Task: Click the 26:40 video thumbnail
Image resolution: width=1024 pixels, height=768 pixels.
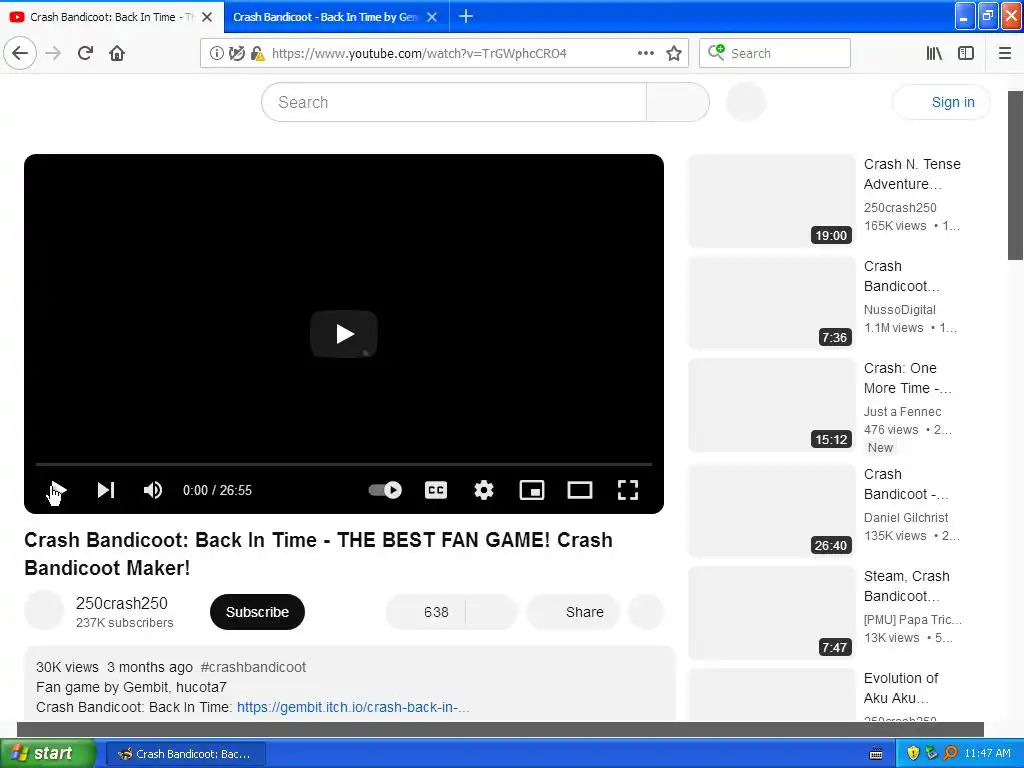Action: [771, 511]
